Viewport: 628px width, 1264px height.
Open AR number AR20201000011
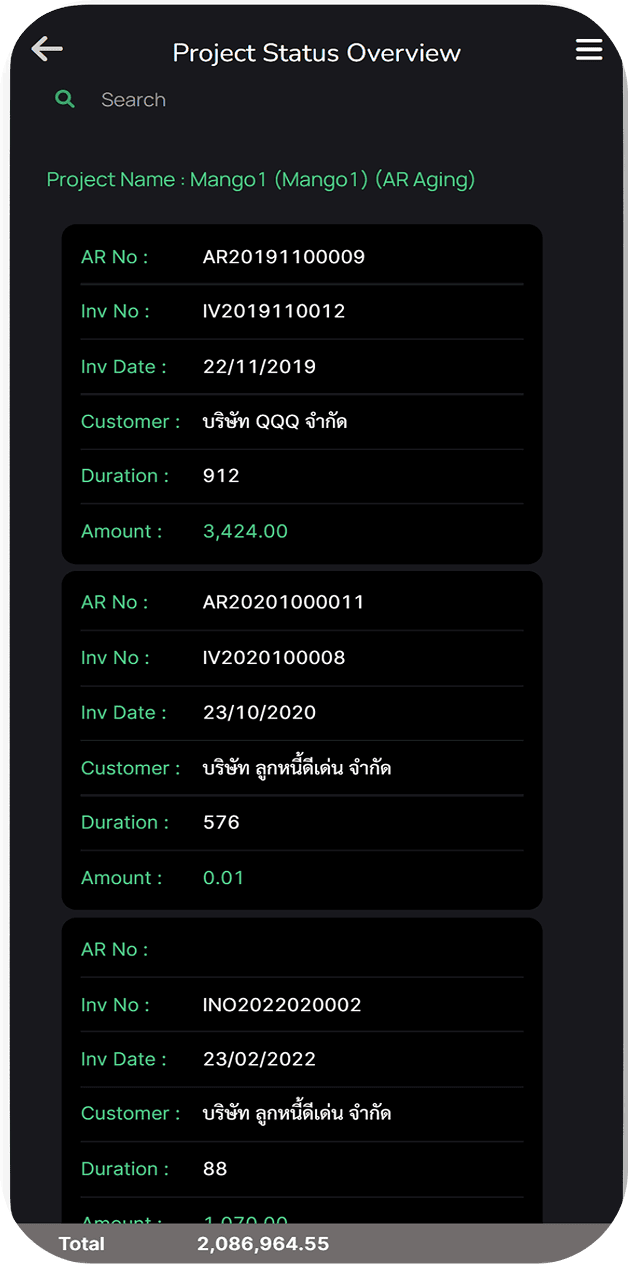pos(283,602)
